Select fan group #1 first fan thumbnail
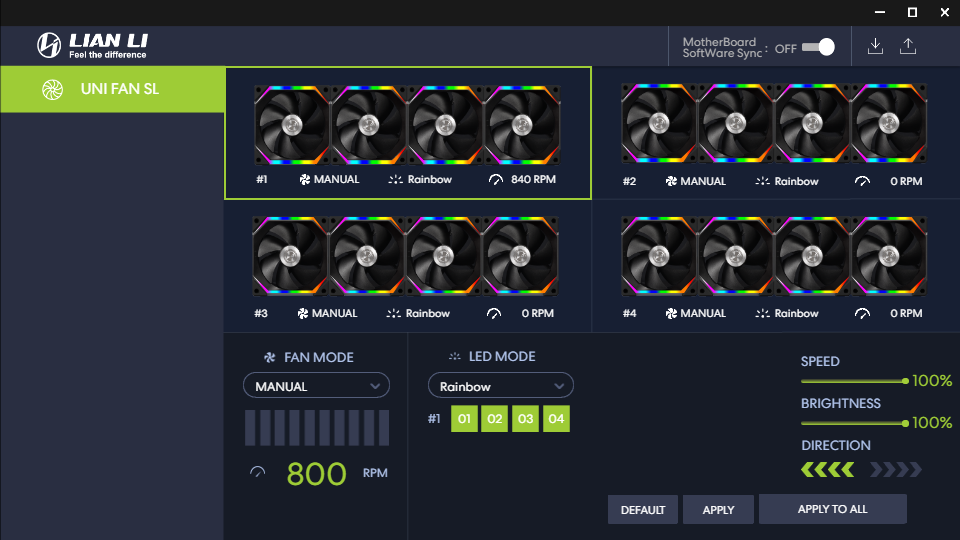Screen dimensions: 960x540 pyautogui.click(x=292, y=126)
